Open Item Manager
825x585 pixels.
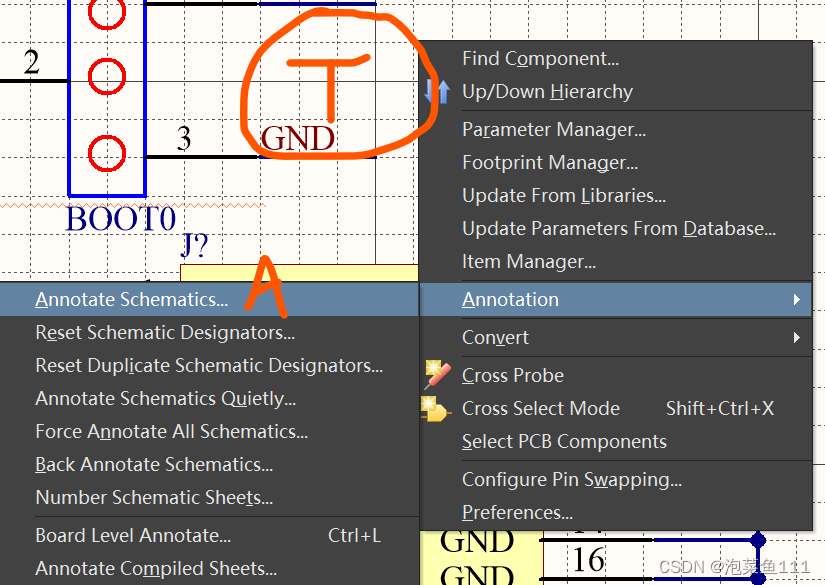point(616,261)
